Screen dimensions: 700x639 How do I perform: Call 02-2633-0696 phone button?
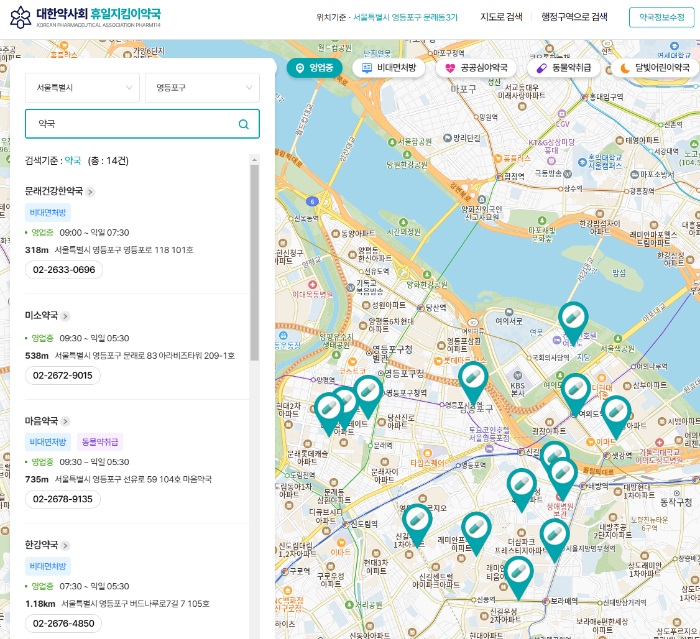[64, 270]
